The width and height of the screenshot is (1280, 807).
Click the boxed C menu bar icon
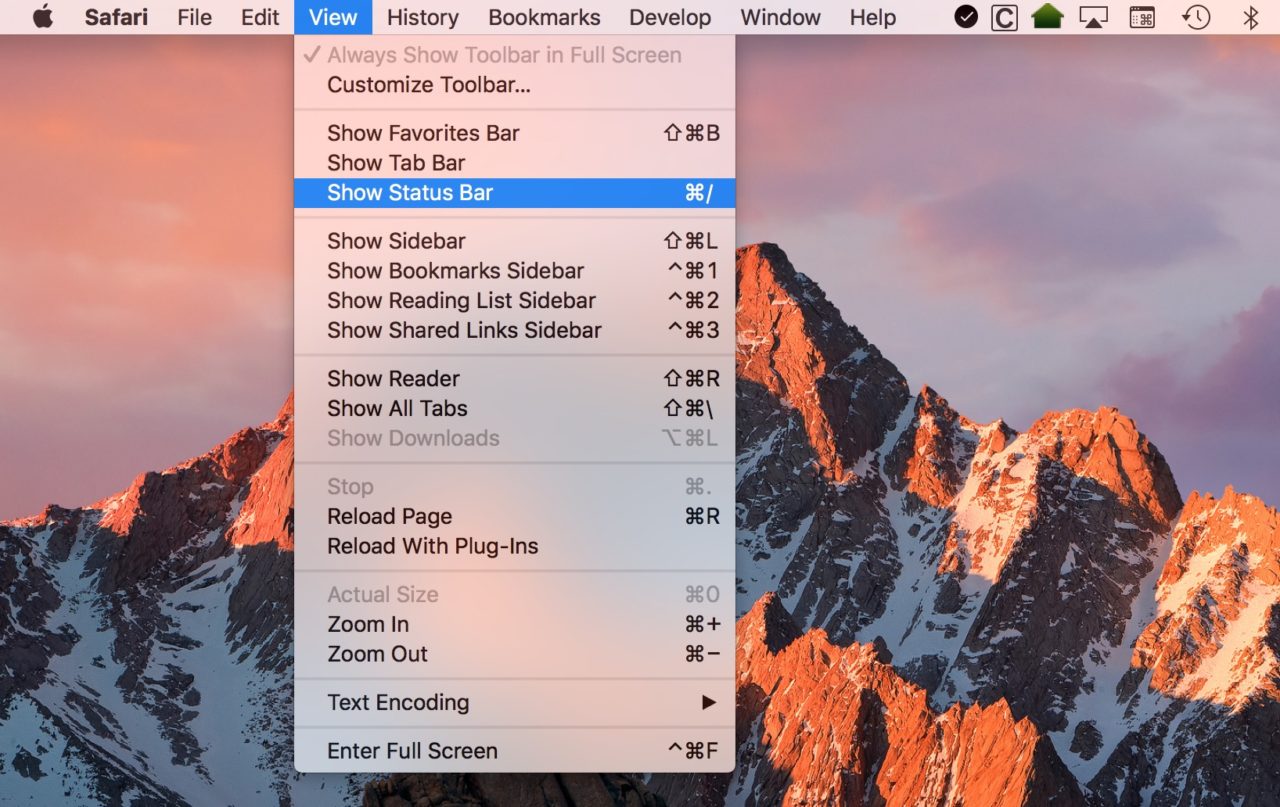[1004, 17]
